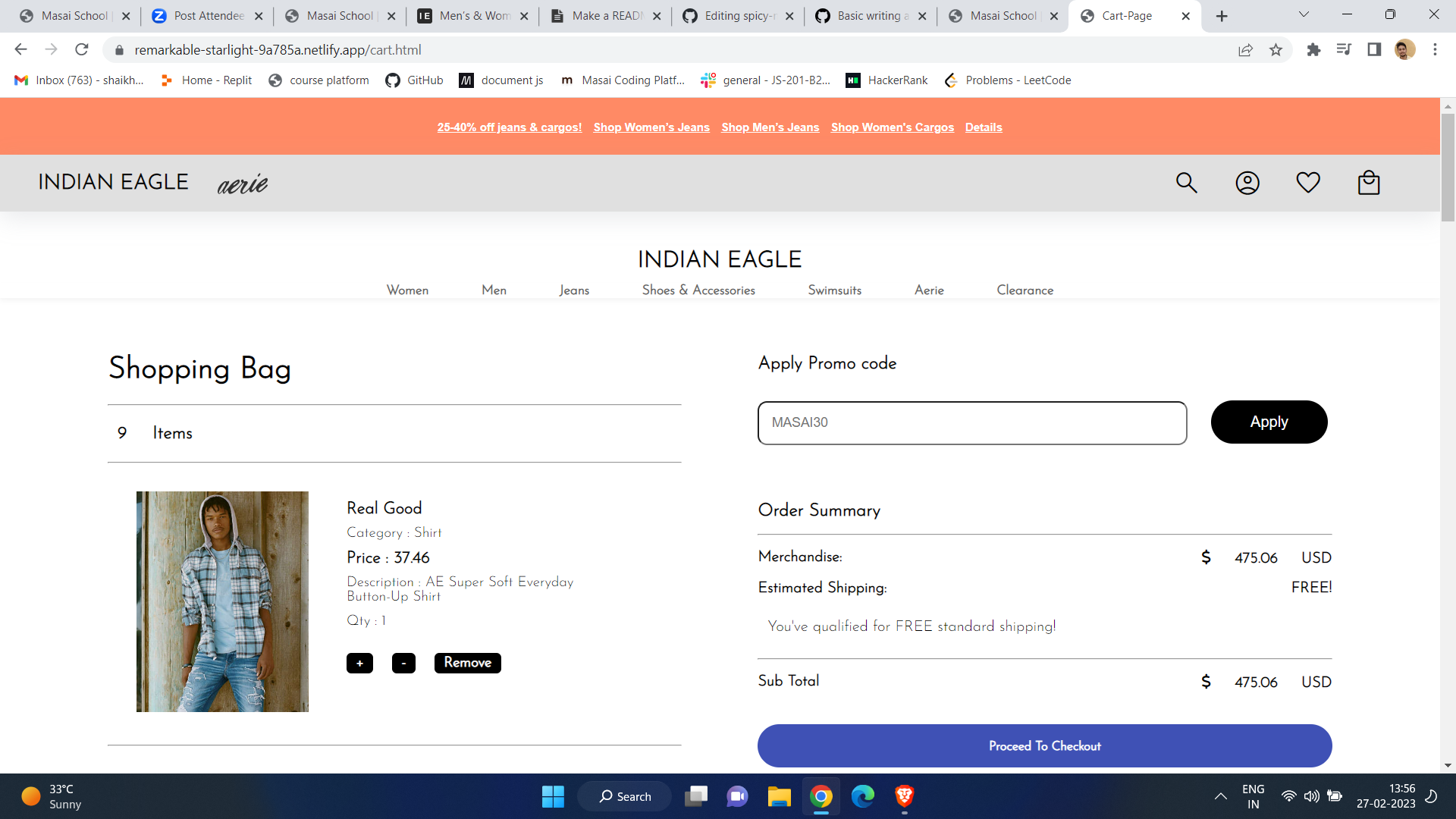Decrease quantity with the minus button
The height and width of the screenshot is (819, 1456).
click(x=403, y=663)
